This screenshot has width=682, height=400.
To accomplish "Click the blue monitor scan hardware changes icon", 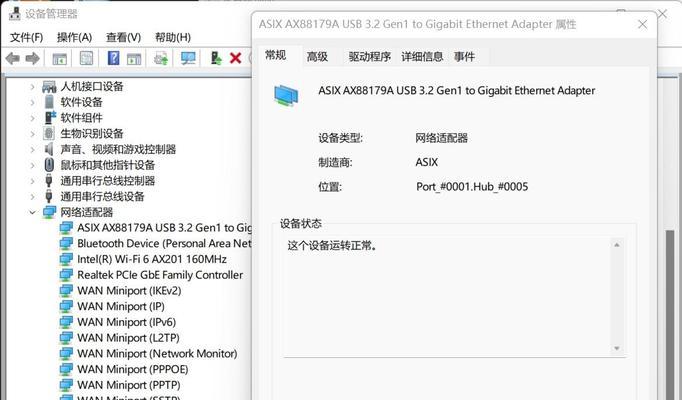I will [x=188, y=58].
